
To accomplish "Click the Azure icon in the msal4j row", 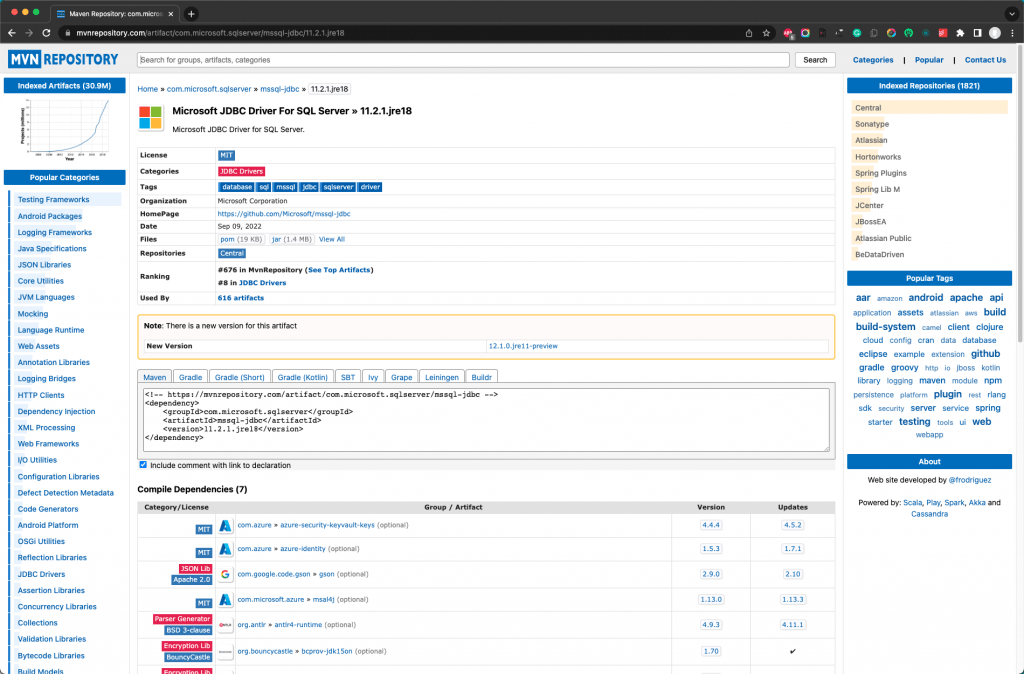I will point(225,600).
